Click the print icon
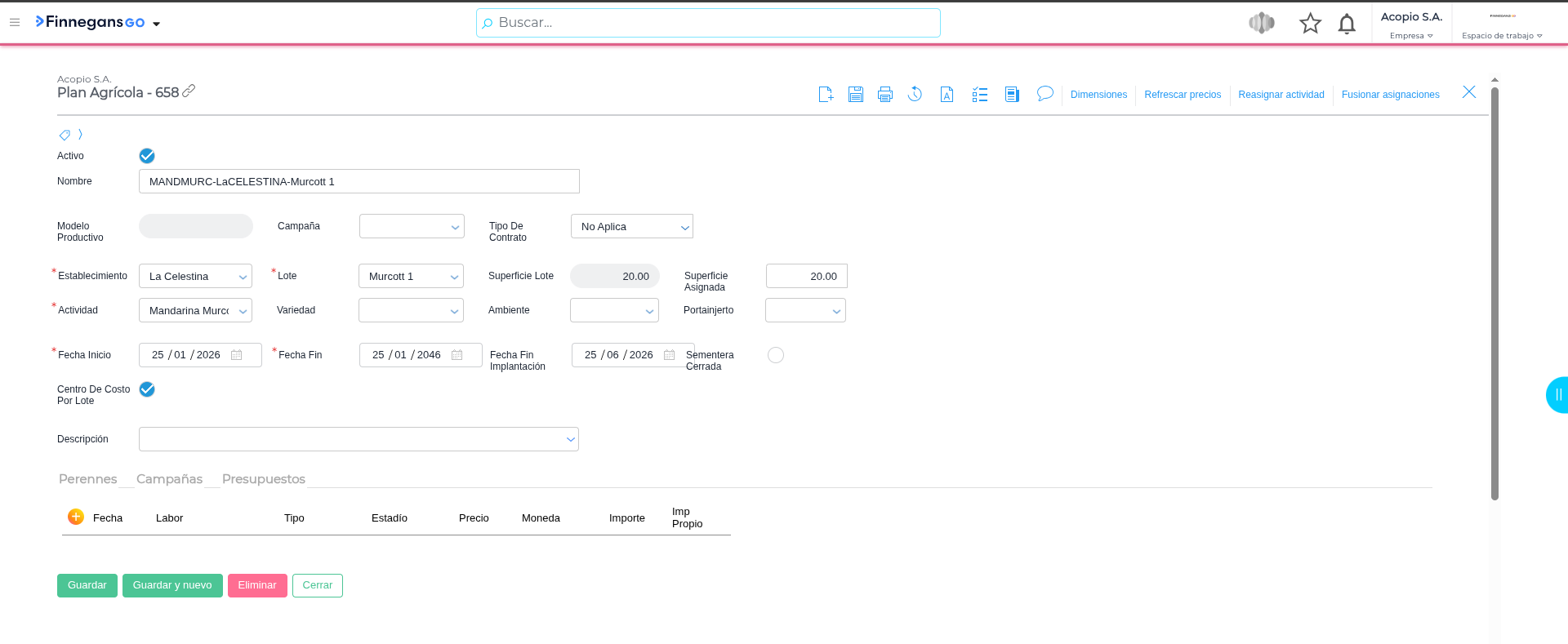The width and height of the screenshot is (1568, 644). (x=885, y=95)
